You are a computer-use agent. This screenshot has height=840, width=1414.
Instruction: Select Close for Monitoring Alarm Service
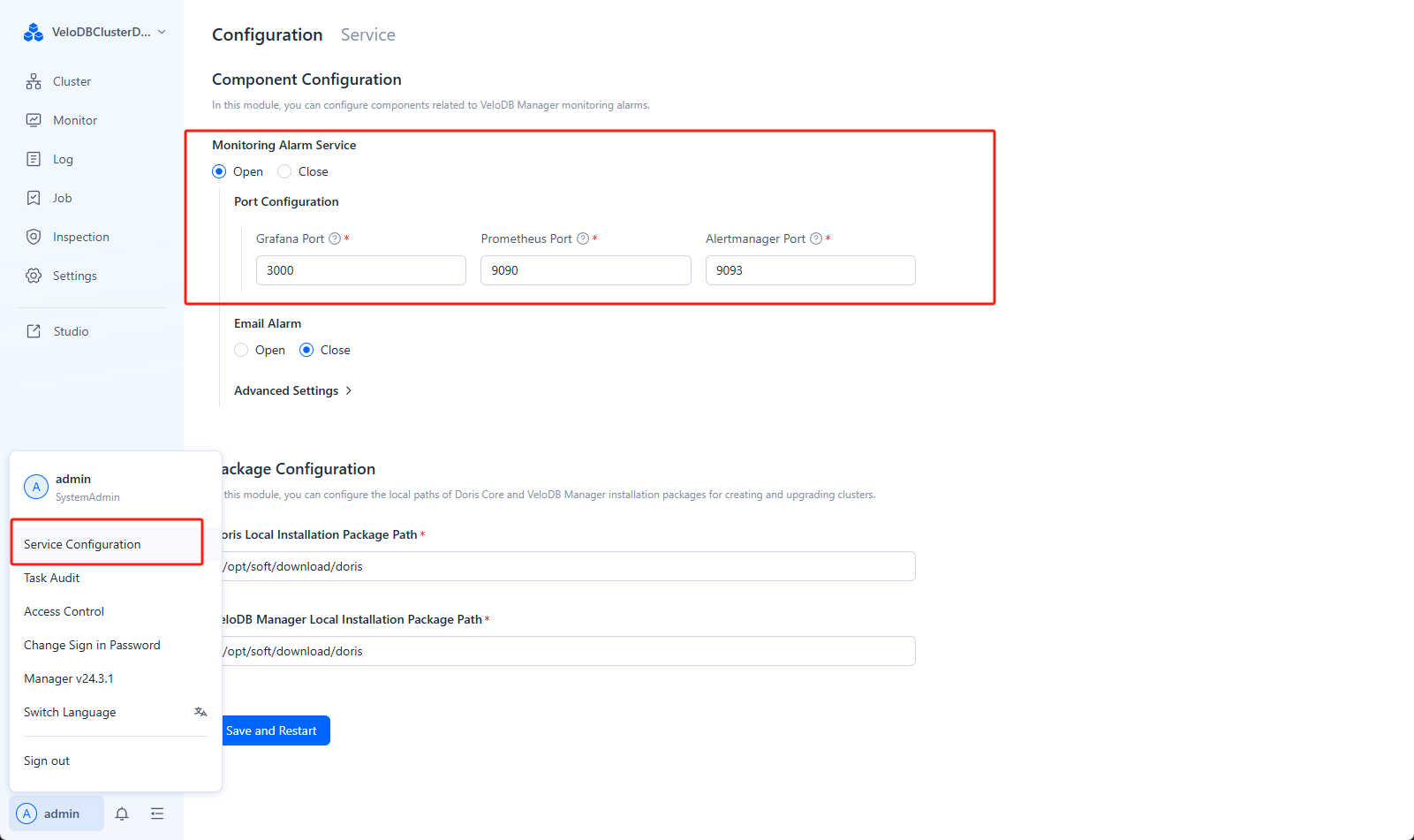(284, 171)
